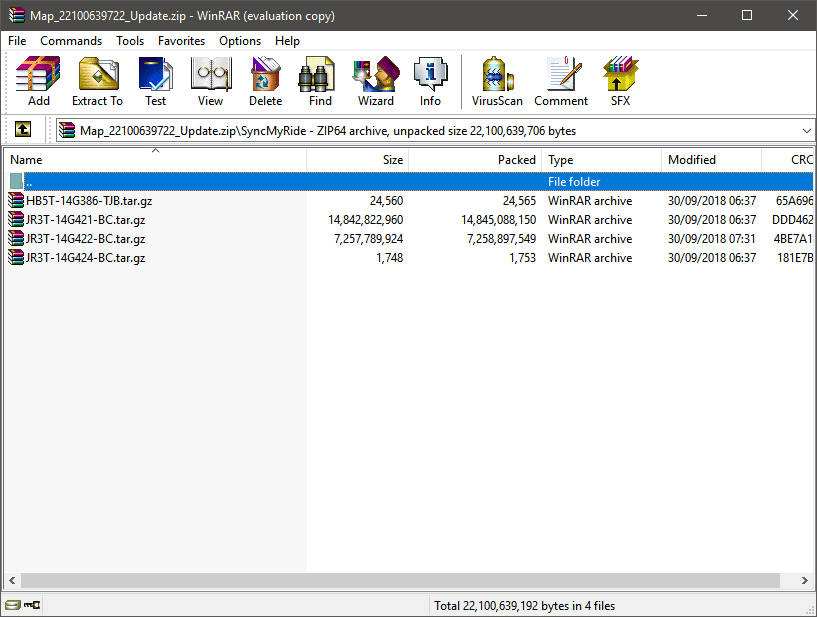Screen dimensions: 817x617
Task: Open the Tools menu
Action: (130, 41)
